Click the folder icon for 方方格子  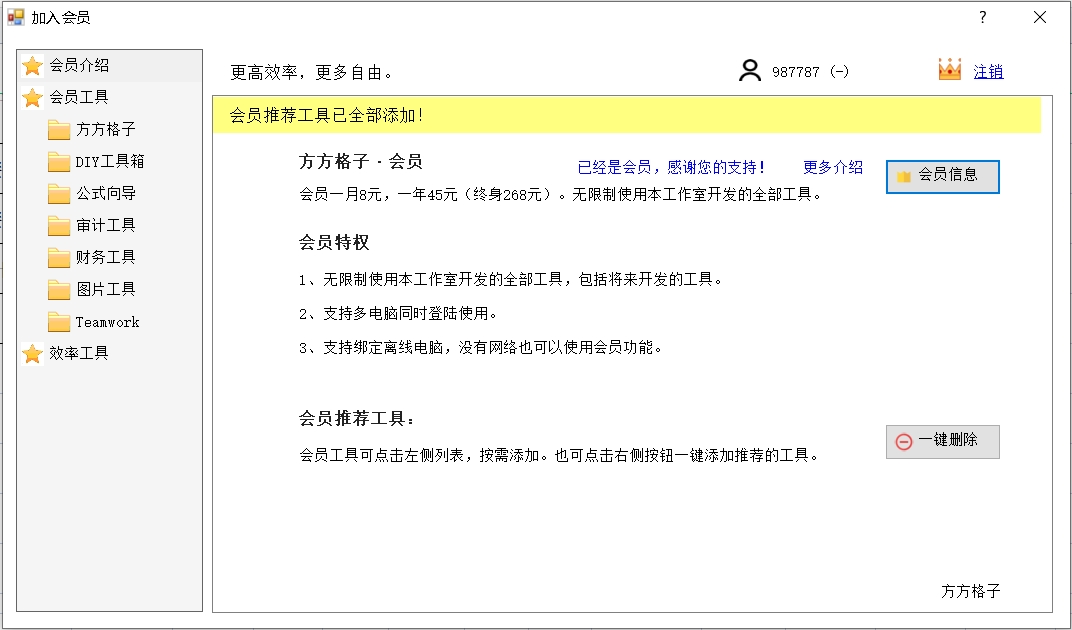[x=59, y=130]
